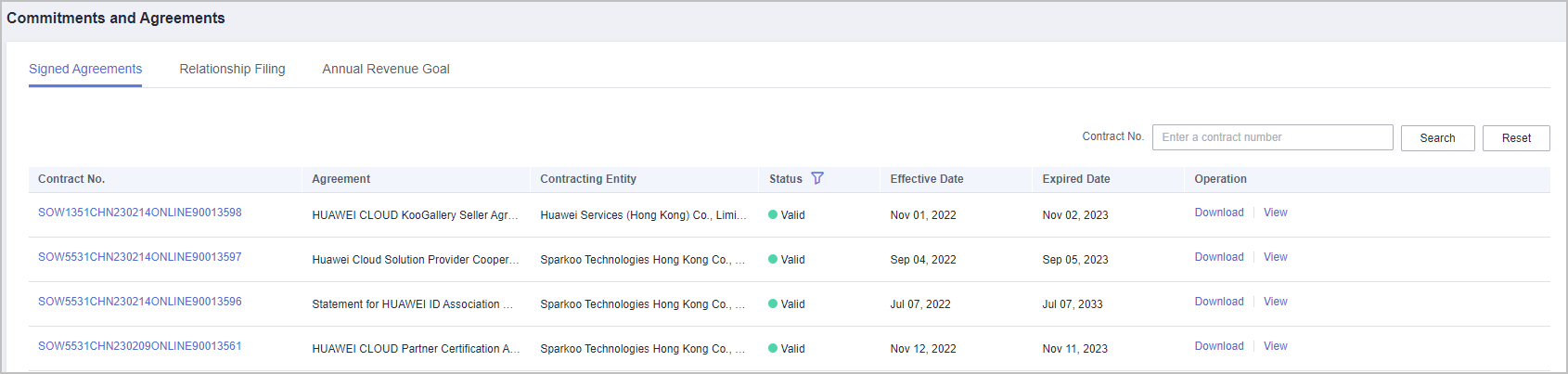This screenshot has width=1568, height=374.
Task: Click the contract number input field
Action: [1272, 137]
